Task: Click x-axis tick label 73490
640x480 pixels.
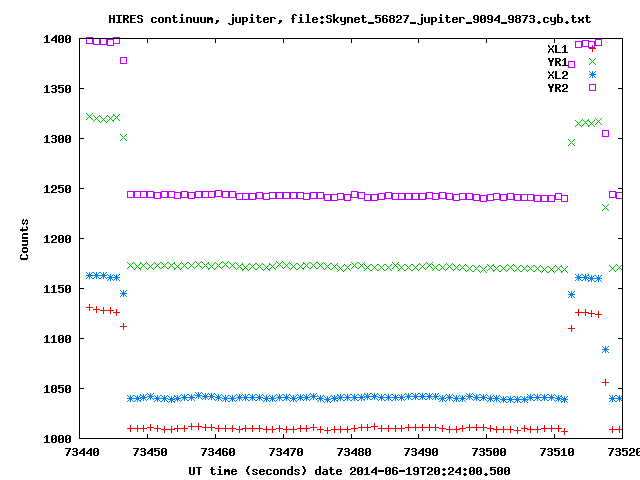Action: tap(421, 452)
